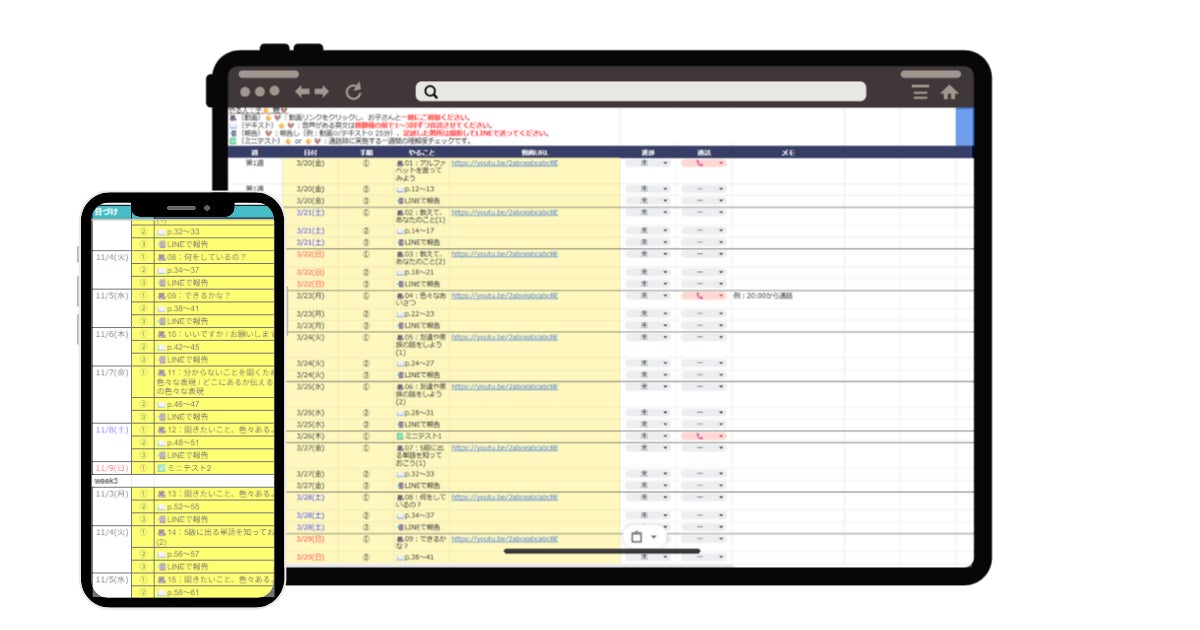This screenshot has height=630, width=1200.
Task: Click 11/9(日) date cell on phone
Action: [x=112, y=468]
